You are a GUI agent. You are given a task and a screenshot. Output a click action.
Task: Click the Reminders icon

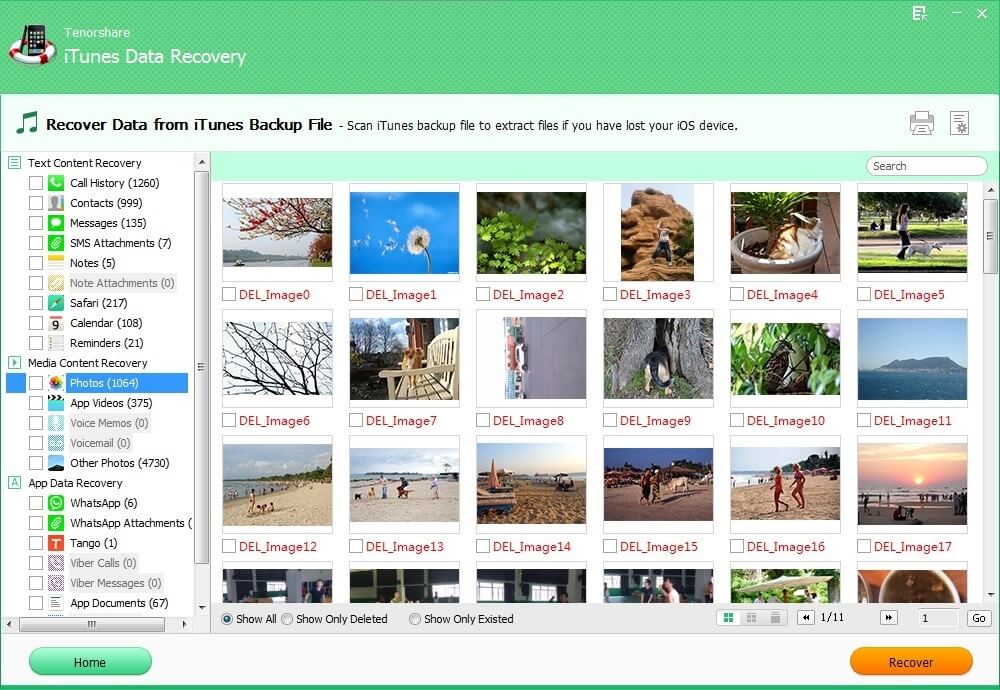(x=56, y=342)
